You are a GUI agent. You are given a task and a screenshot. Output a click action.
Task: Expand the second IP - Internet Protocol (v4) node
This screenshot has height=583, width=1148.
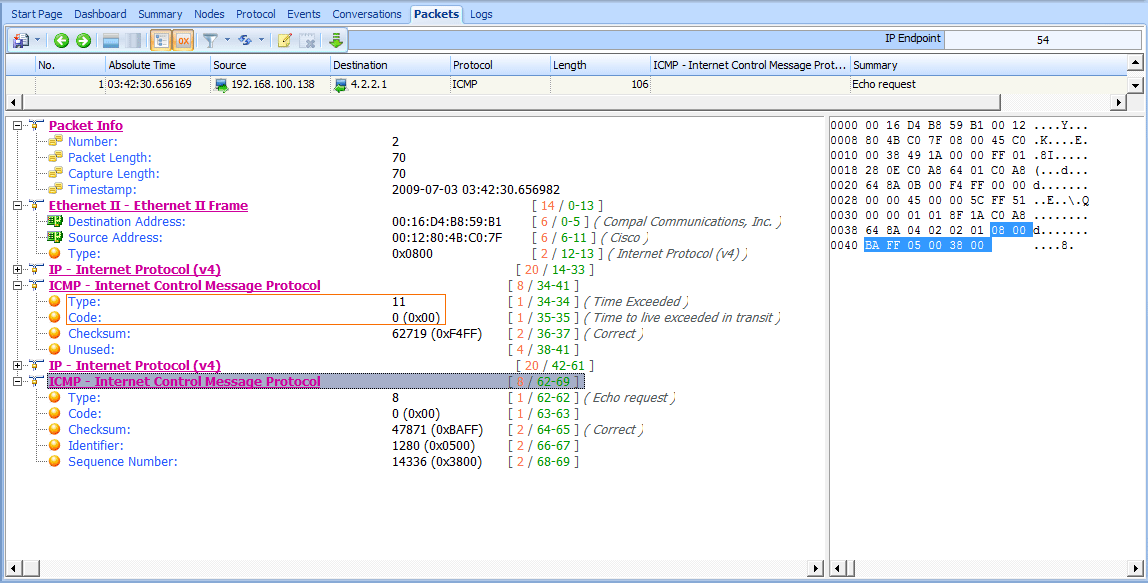pos(18,365)
